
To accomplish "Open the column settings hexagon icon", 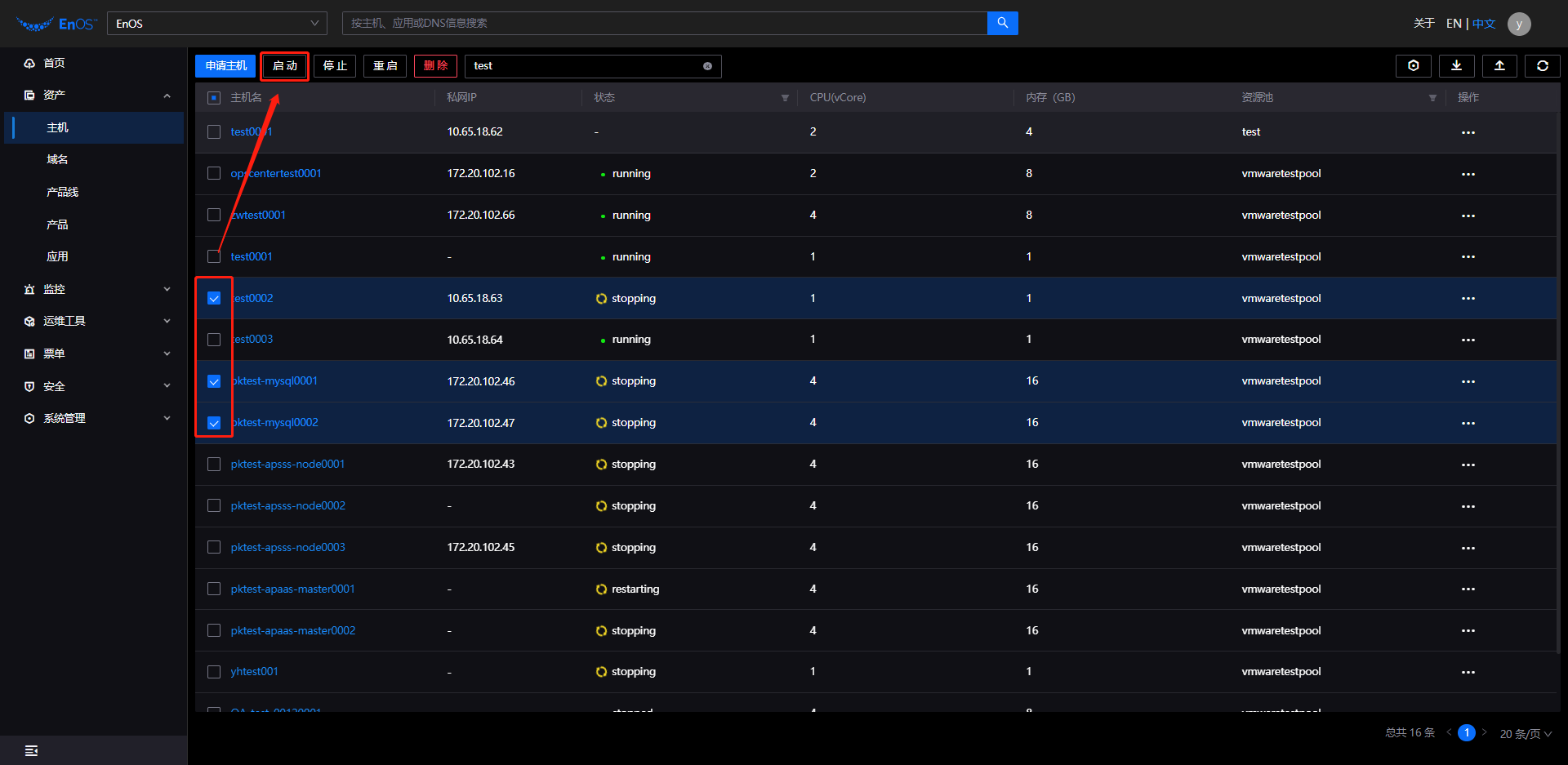I will pos(1413,66).
